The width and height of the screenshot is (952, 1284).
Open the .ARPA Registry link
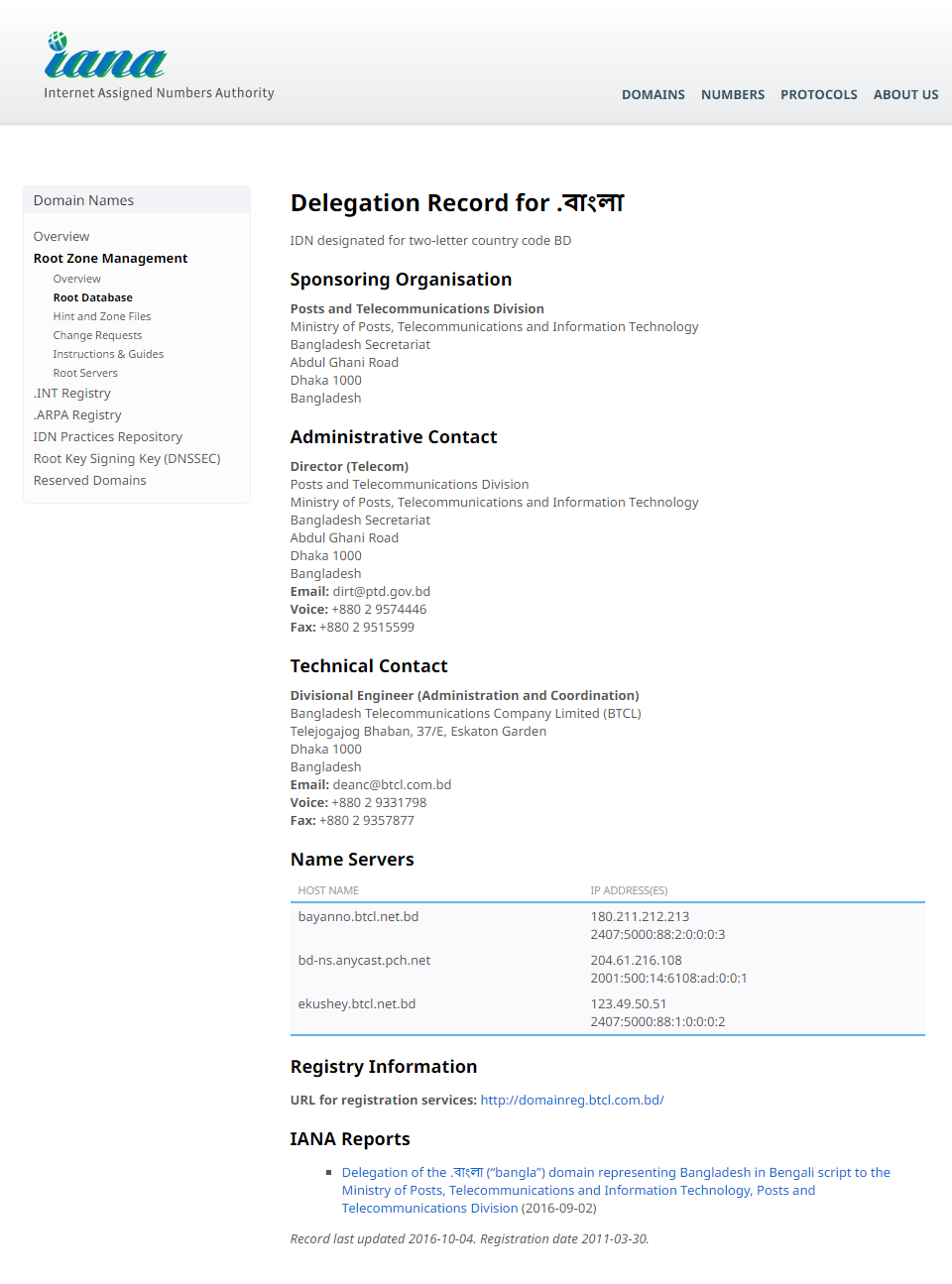[77, 415]
